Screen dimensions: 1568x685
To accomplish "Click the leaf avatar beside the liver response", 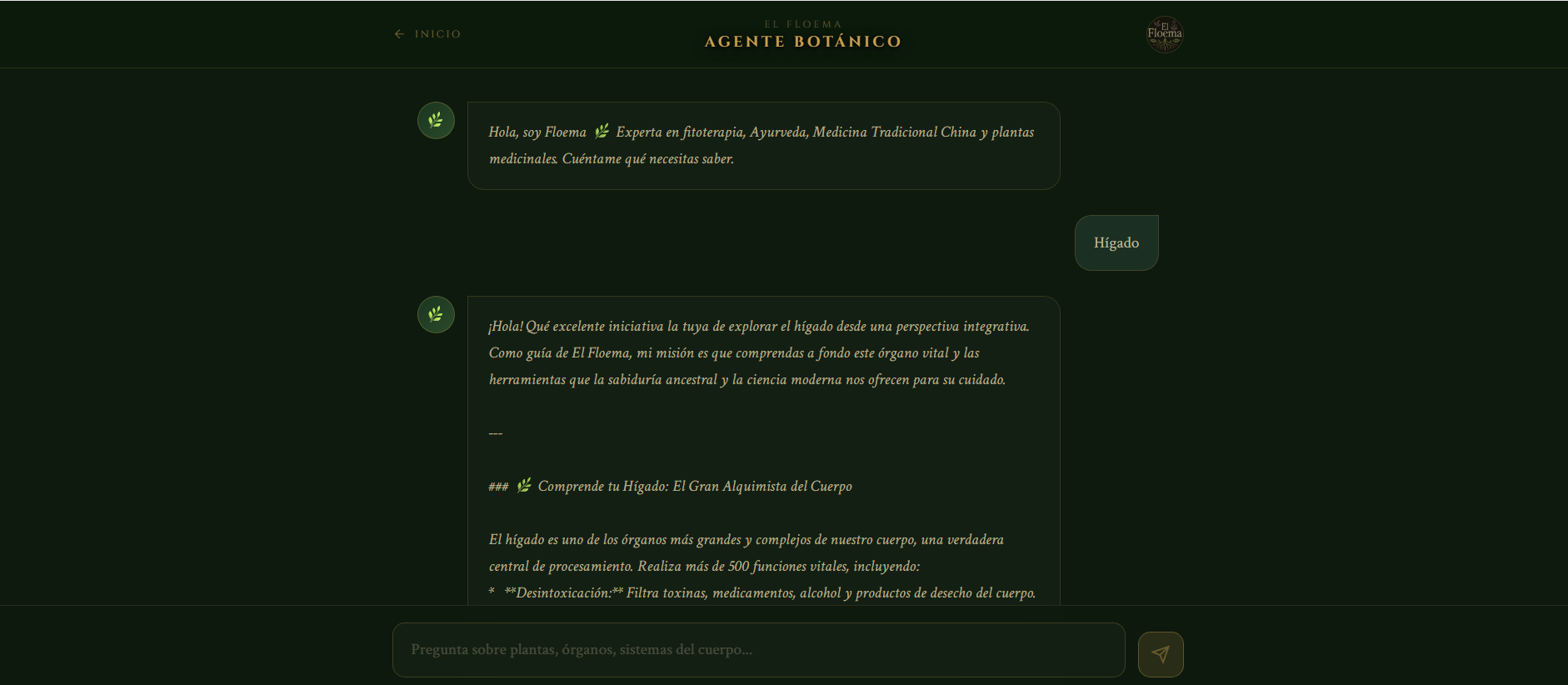I will pyautogui.click(x=436, y=315).
